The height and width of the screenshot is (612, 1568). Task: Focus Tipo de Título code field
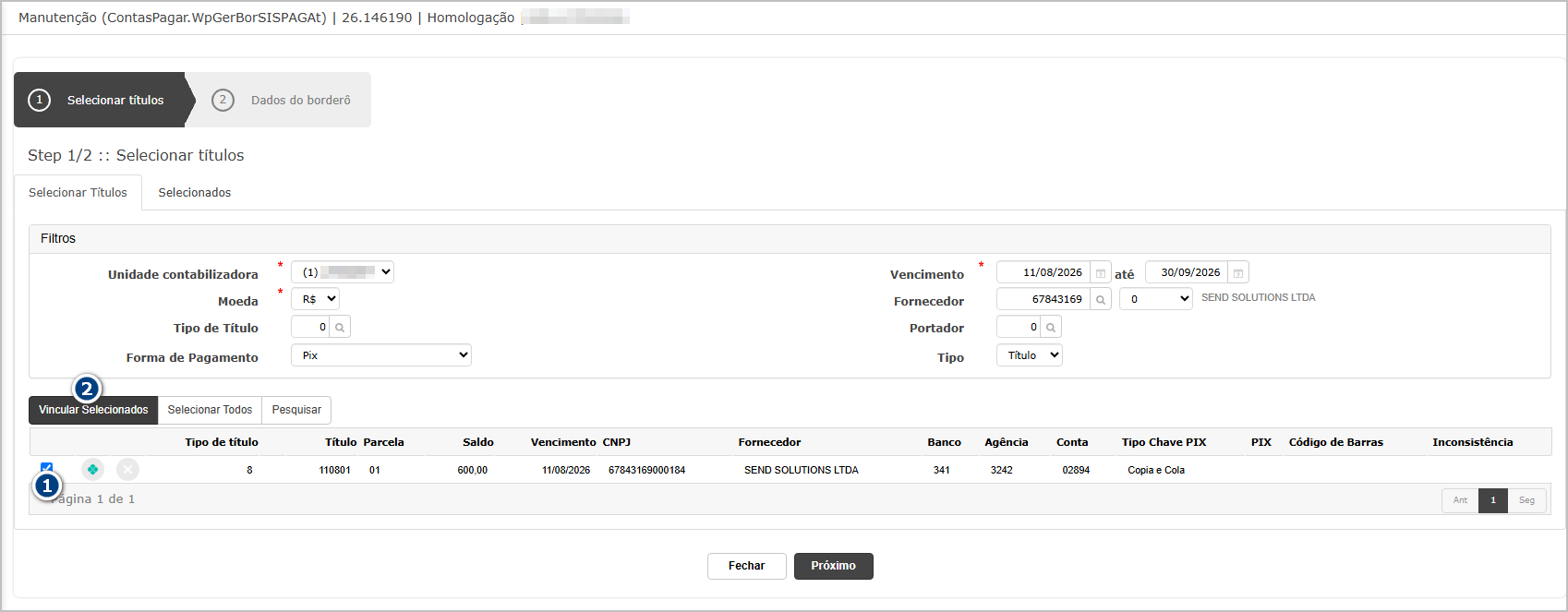[x=310, y=327]
